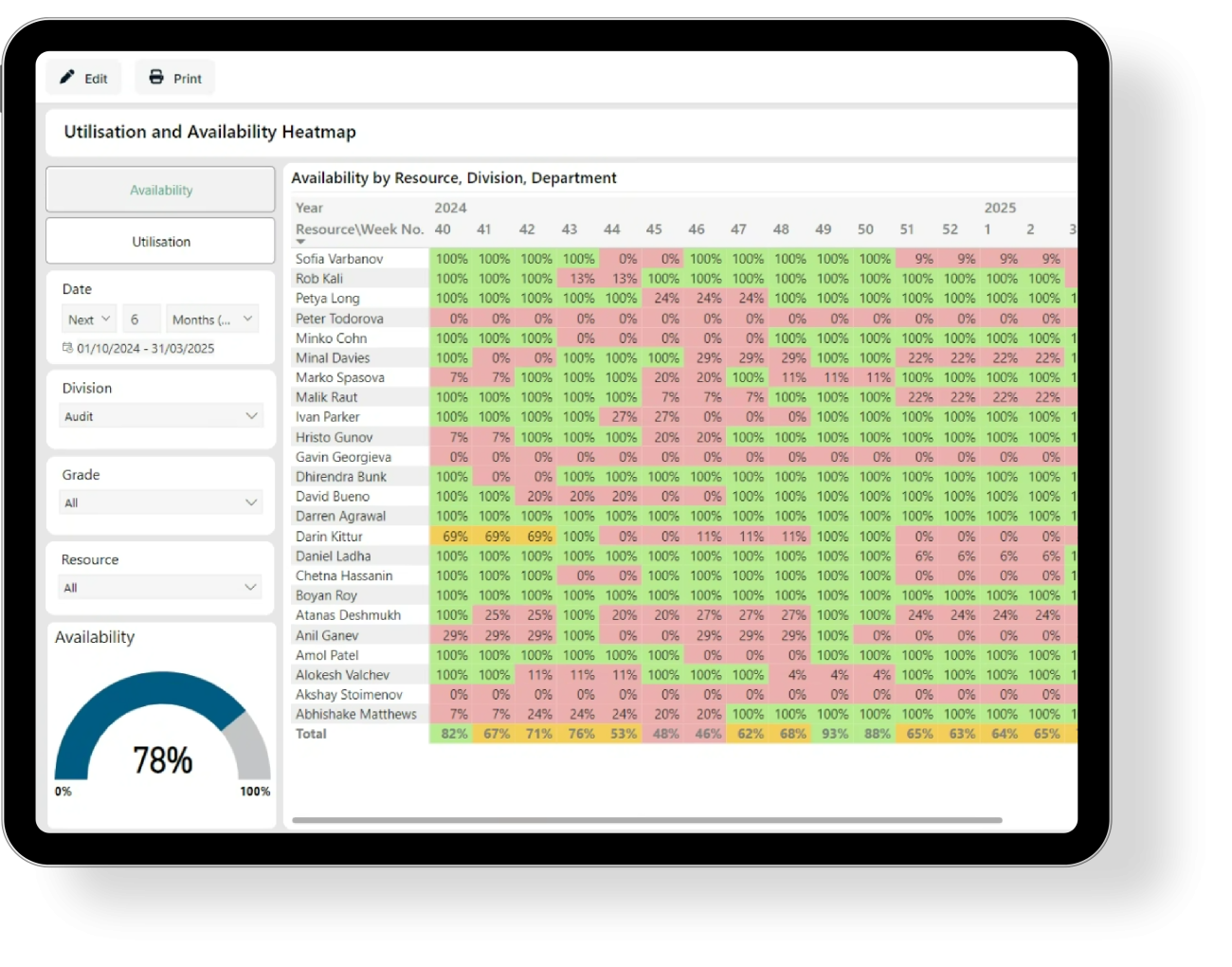Screen dimensions: 1232x967
Task: Open the Next period selector
Action: coord(88,319)
